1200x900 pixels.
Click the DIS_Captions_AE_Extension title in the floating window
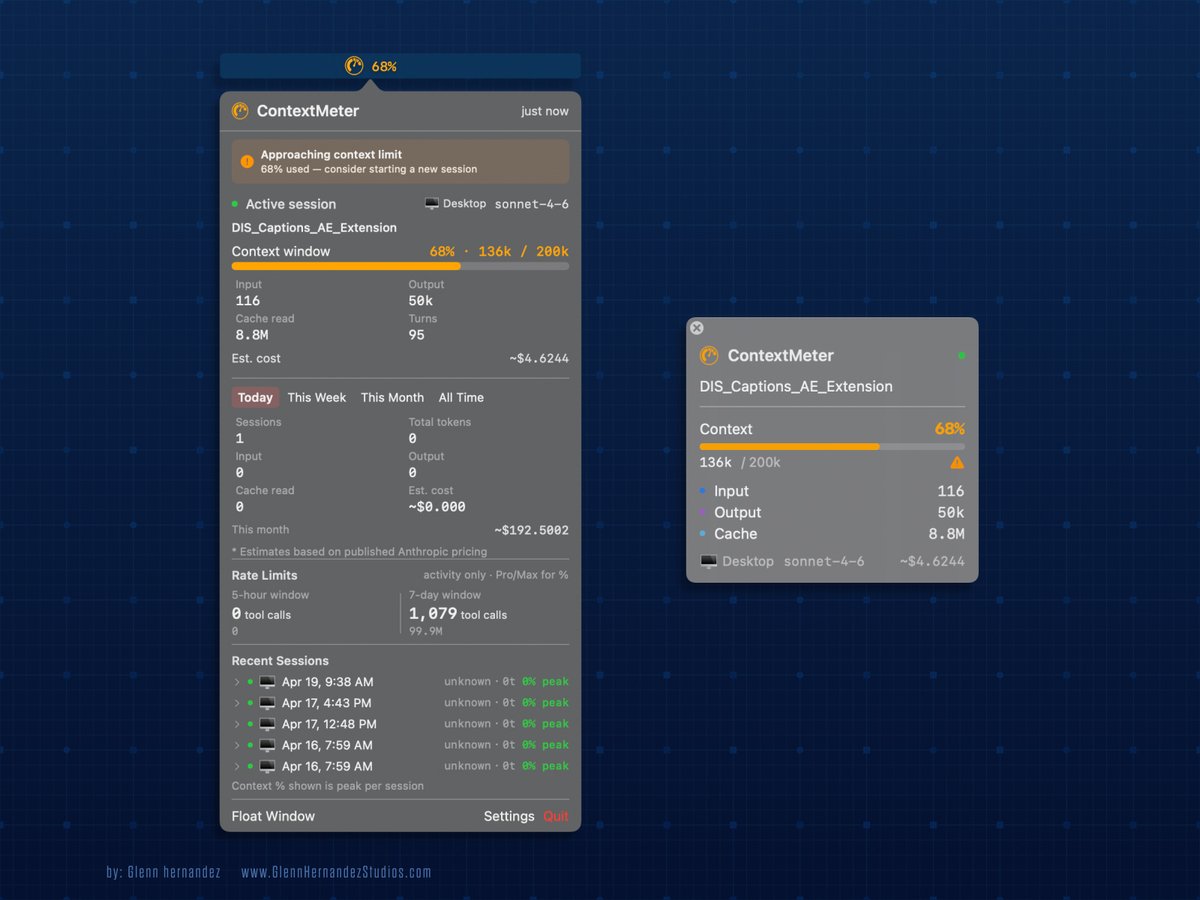[x=796, y=386]
